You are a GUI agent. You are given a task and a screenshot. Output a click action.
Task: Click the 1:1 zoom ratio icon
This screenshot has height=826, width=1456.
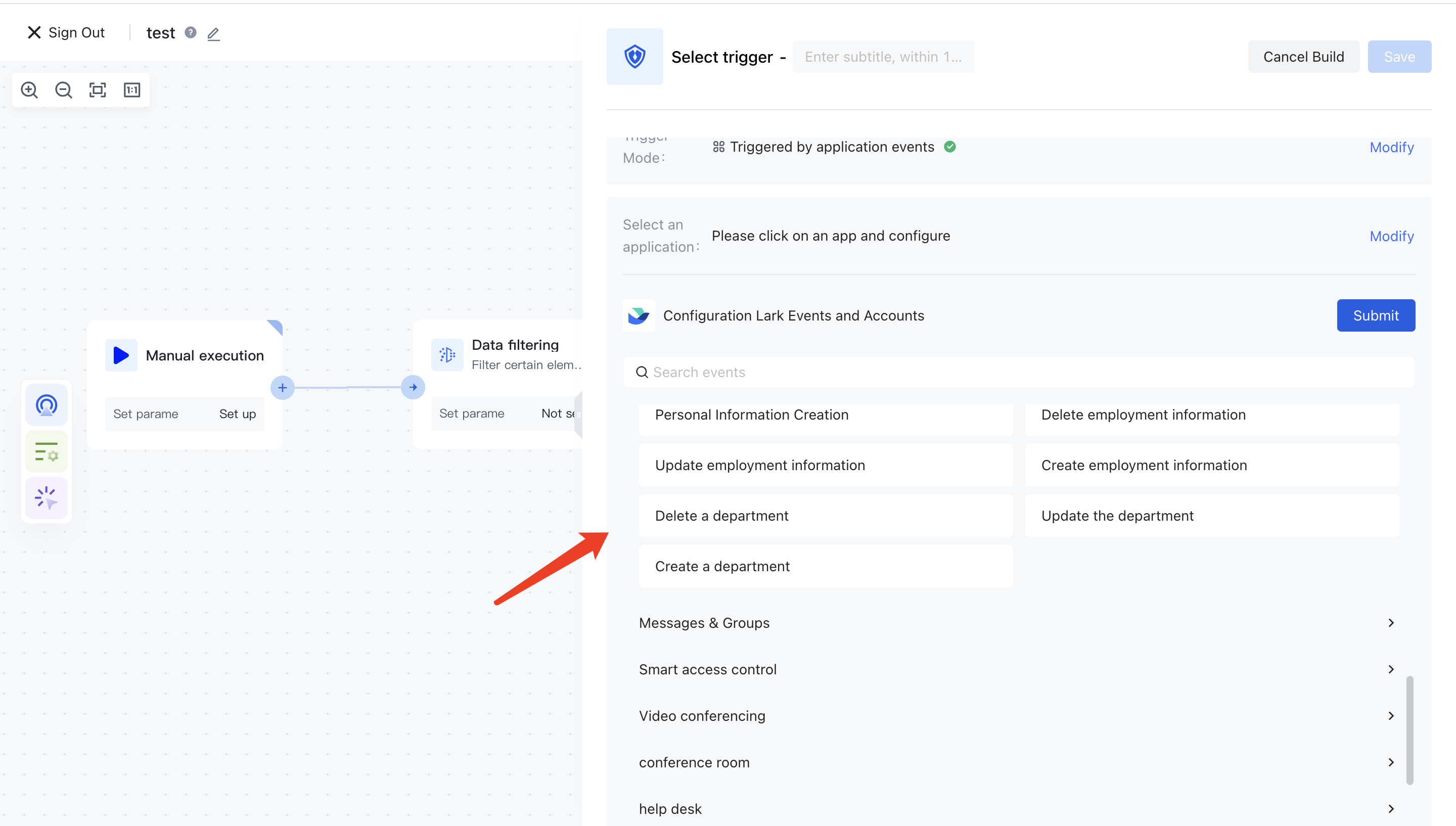point(131,89)
